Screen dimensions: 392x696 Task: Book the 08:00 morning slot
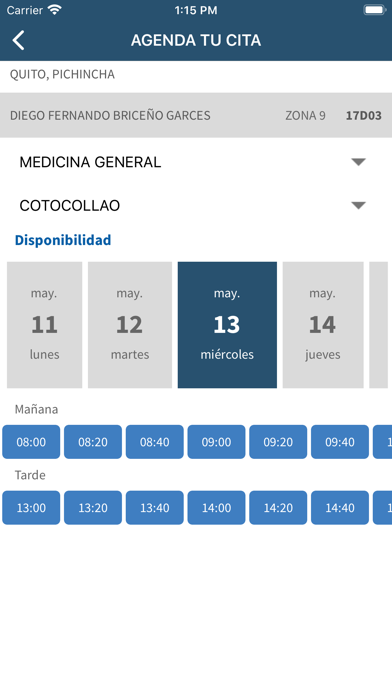pos(31,442)
